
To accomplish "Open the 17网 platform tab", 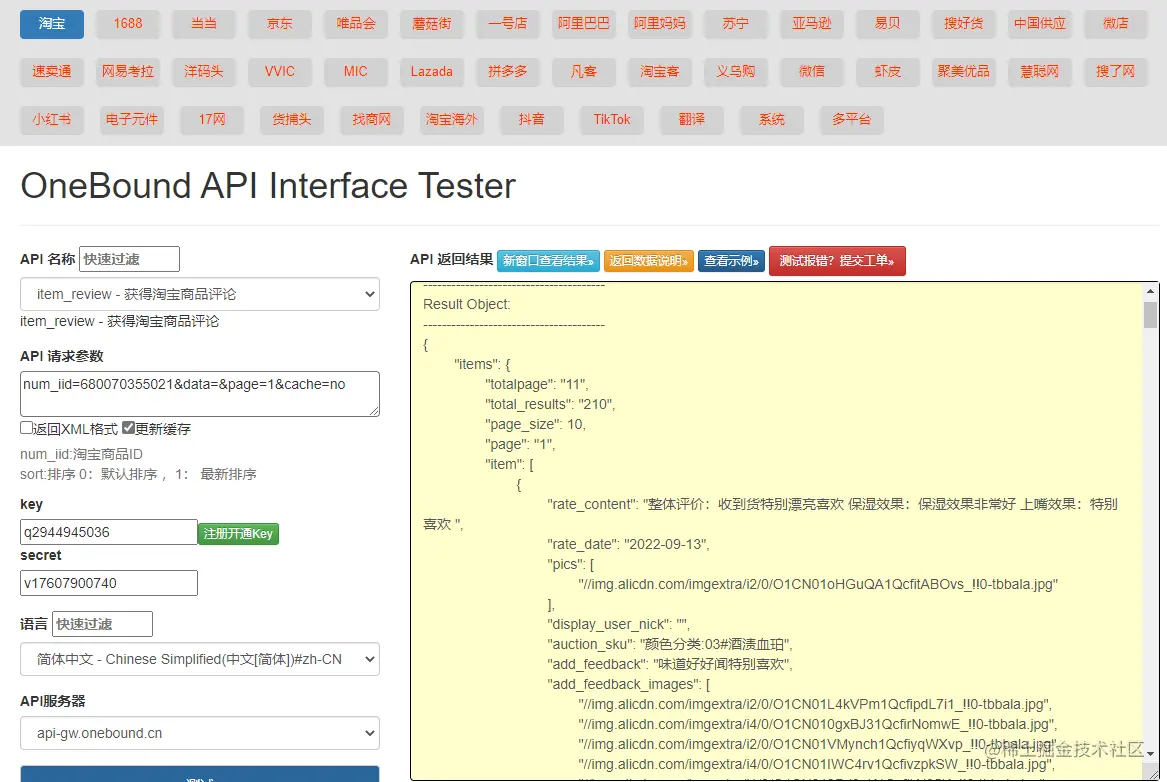I will 212,119.
